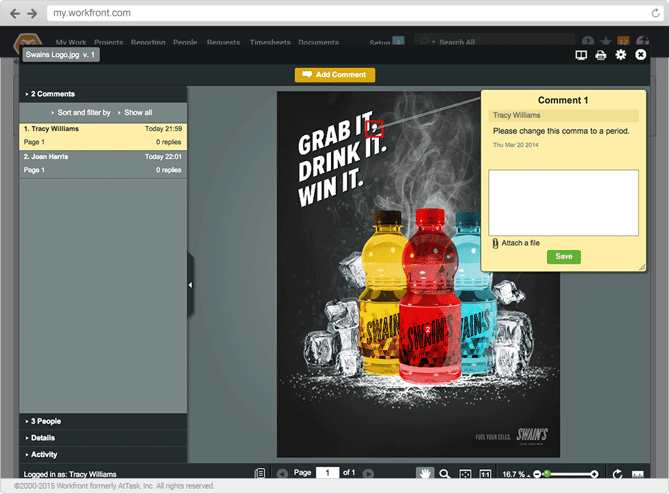This screenshot has width=669, height=494.
Task: Open proof settings gear
Action: 621,54
